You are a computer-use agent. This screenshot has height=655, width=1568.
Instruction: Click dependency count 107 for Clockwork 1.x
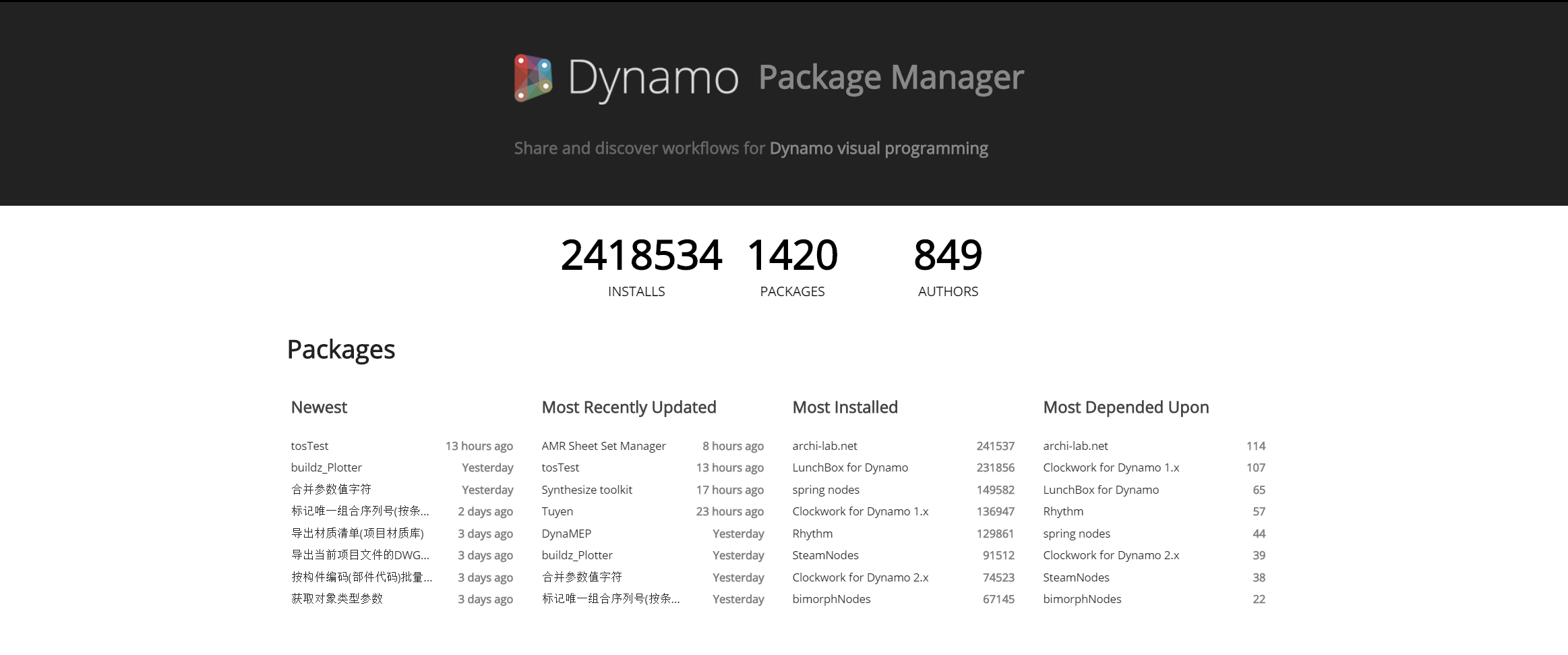coord(1256,467)
